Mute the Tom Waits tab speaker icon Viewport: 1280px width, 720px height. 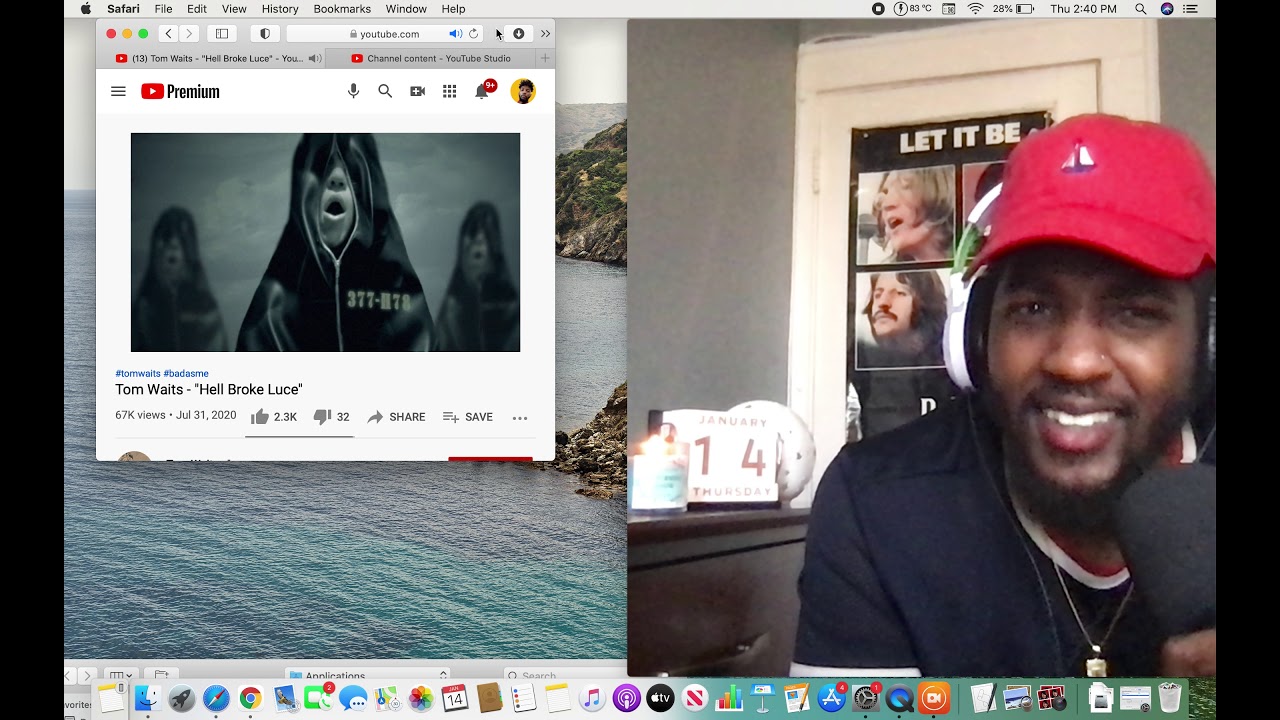coord(314,59)
